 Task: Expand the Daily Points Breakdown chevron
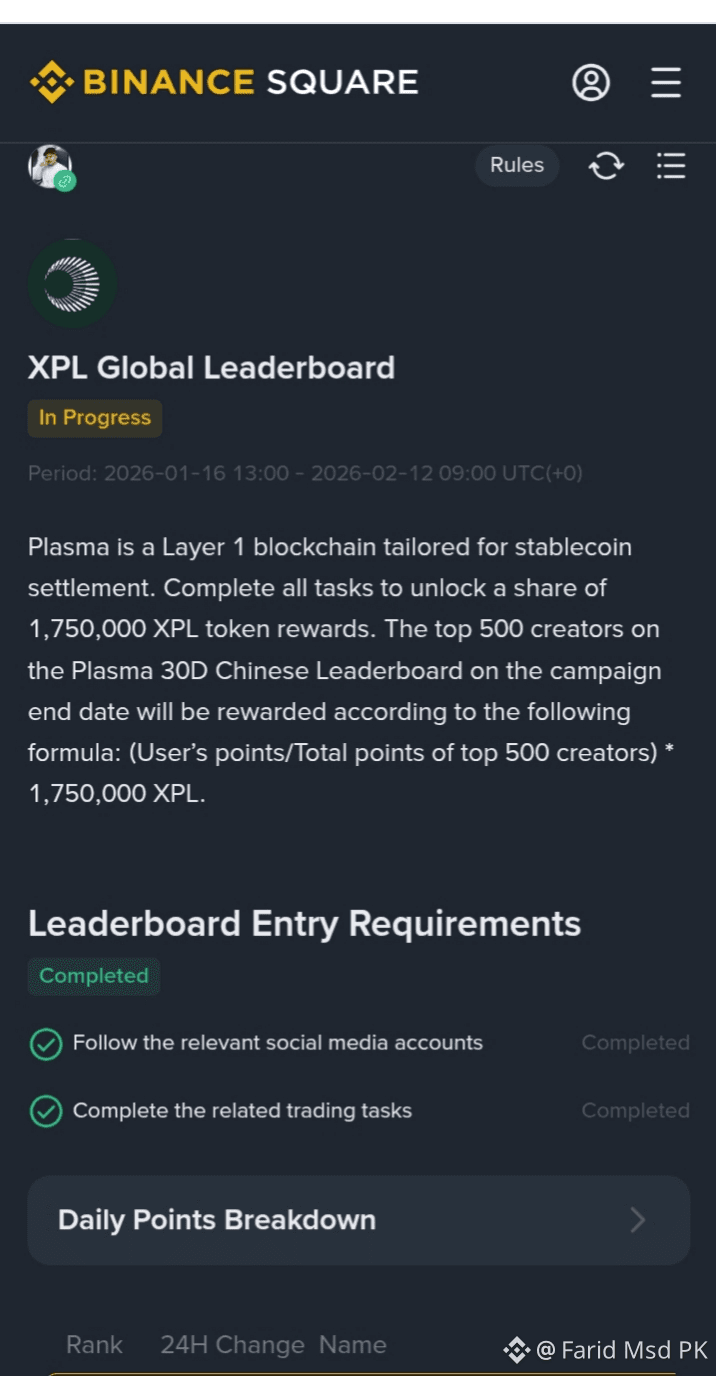638,1220
